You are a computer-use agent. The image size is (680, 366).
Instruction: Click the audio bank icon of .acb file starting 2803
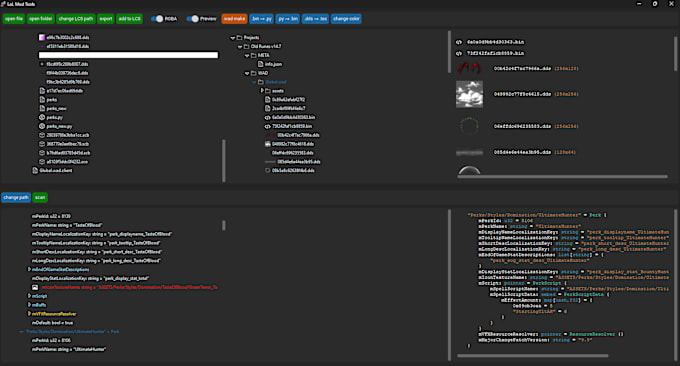pyautogui.click(x=42, y=135)
